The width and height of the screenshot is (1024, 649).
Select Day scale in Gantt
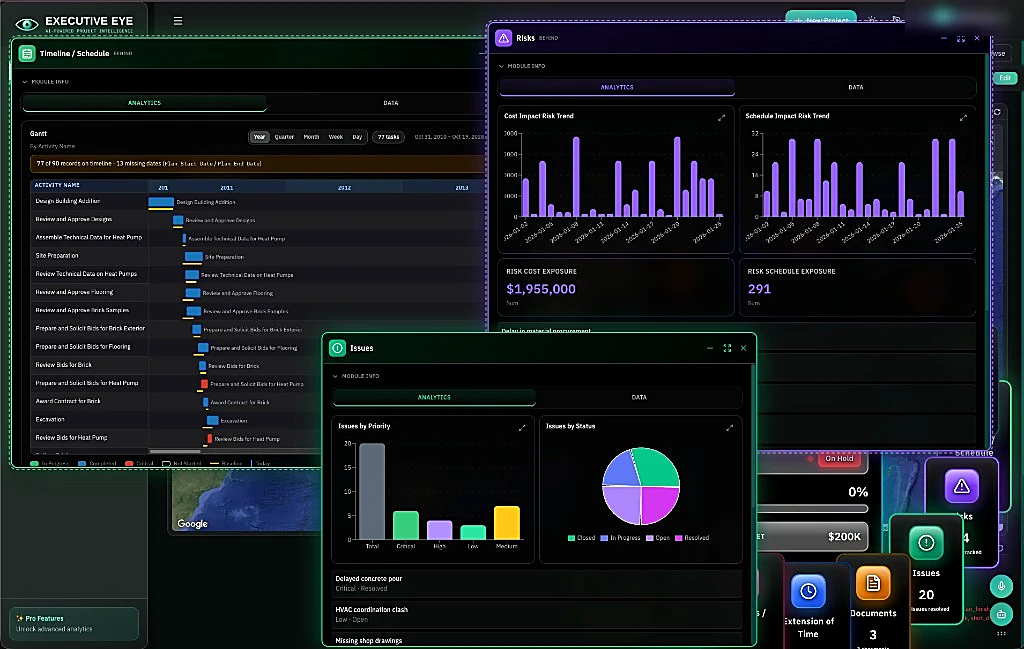357,137
